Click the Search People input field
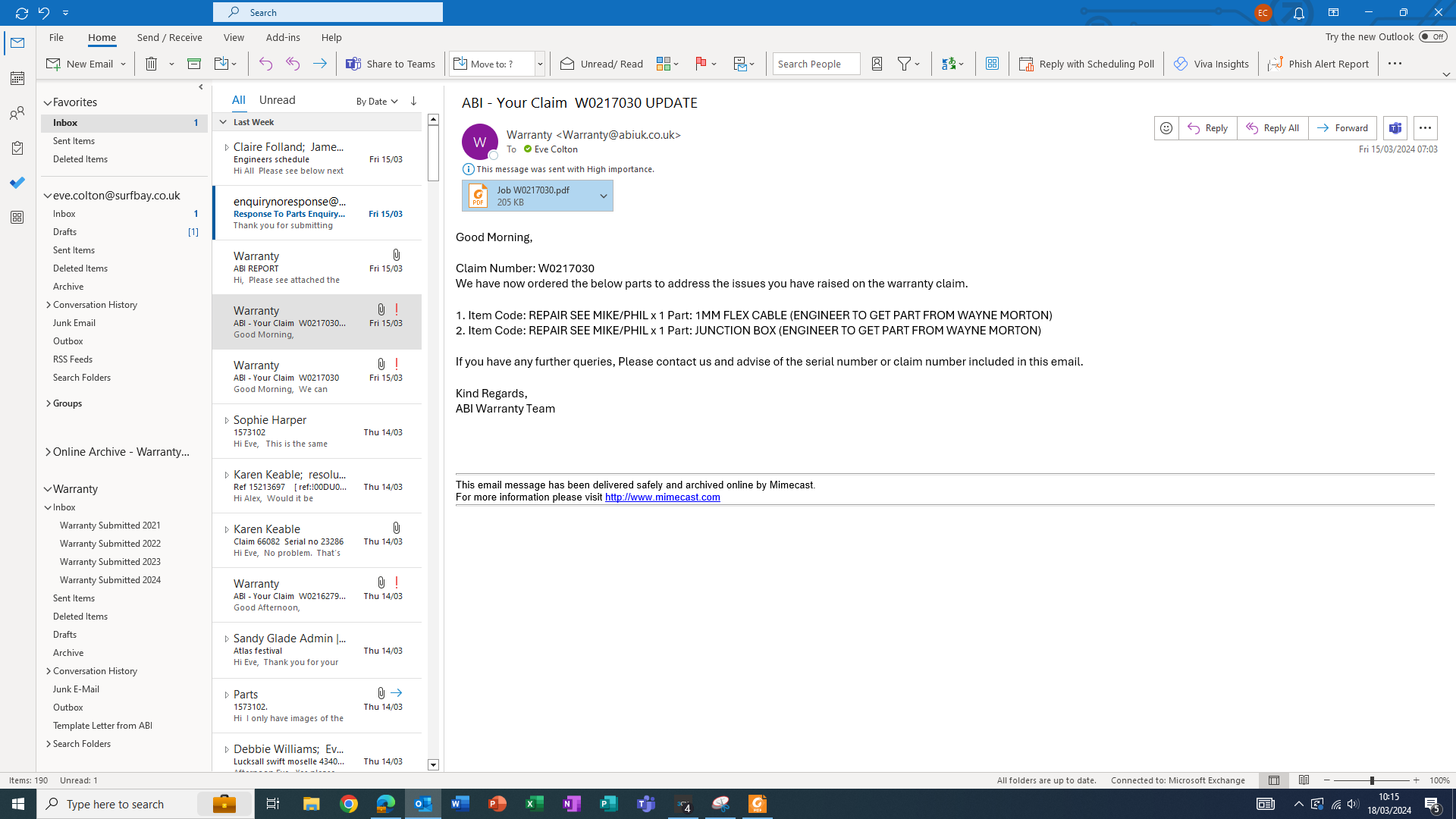This screenshot has height=819, width=1456. click(815, 64)
